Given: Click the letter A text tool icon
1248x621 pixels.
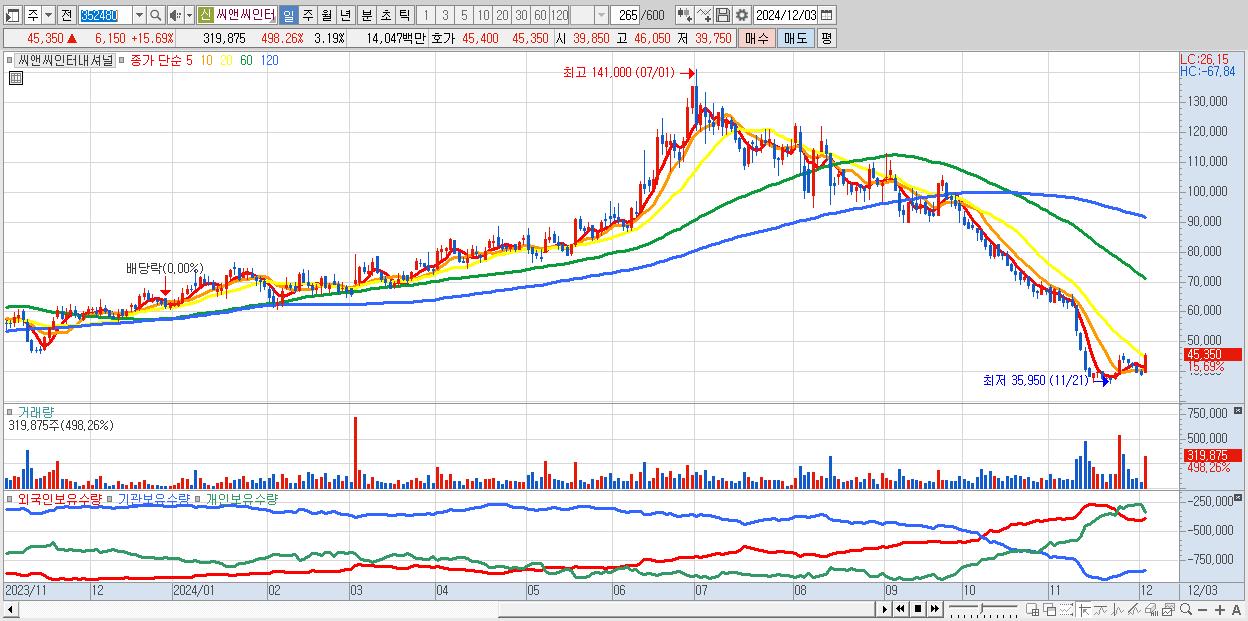Looking at the screenshot, I should (1237, 609).
